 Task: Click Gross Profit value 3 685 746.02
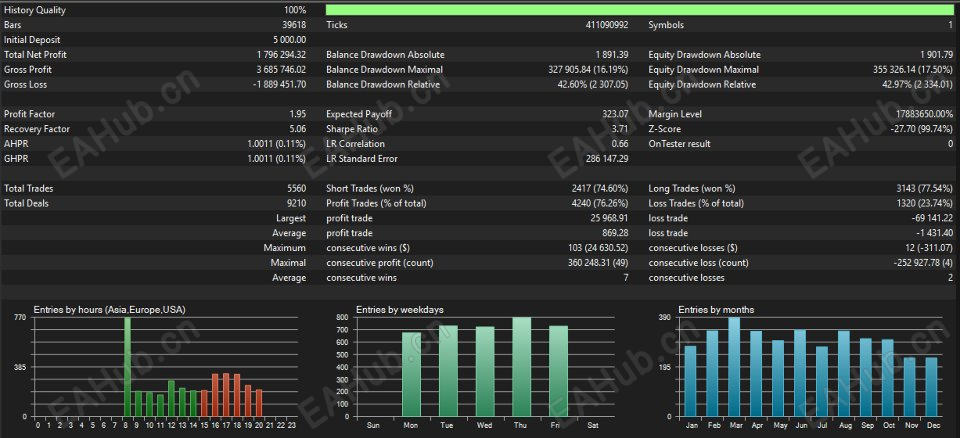coord(282,70)
